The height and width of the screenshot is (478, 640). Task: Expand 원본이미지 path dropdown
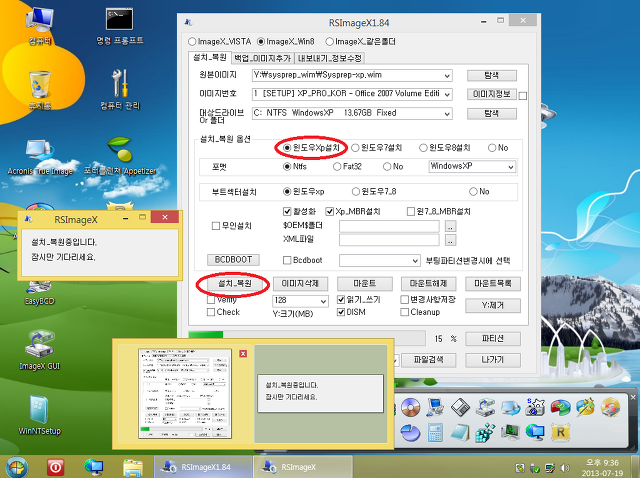pyautogui.click(x=447, y=76)
